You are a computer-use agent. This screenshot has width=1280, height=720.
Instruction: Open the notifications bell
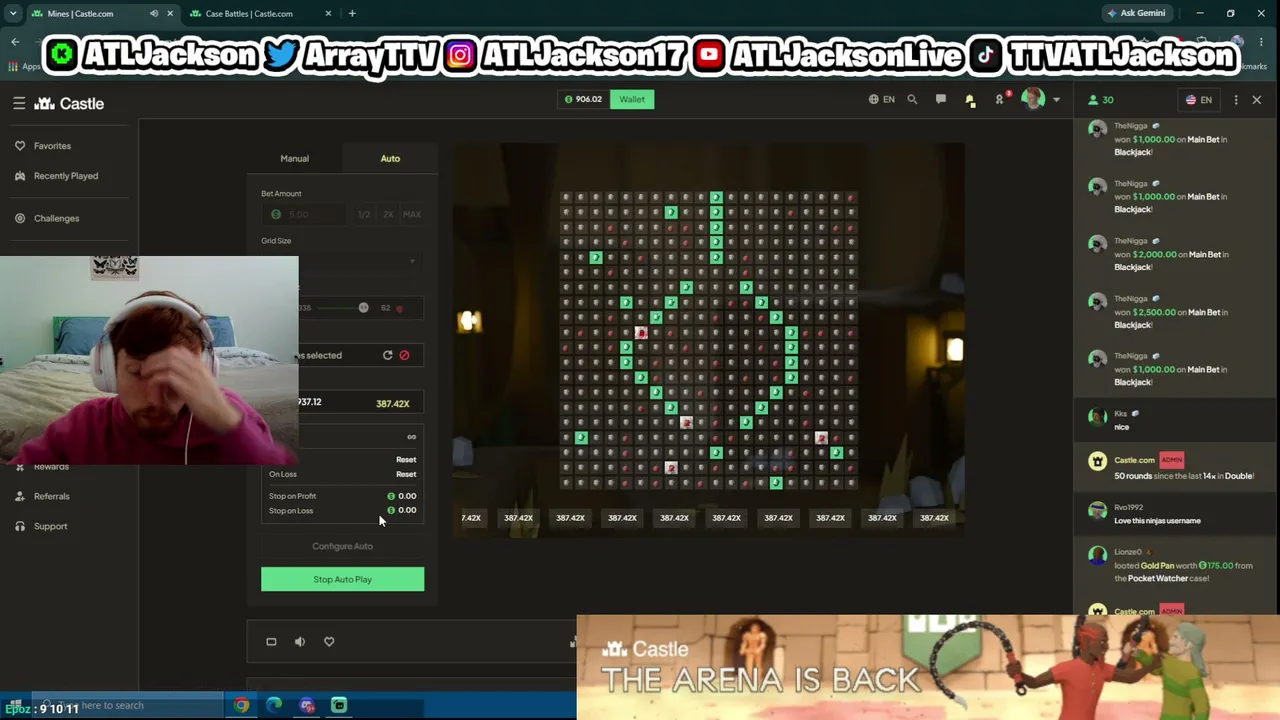coord(969,99)
